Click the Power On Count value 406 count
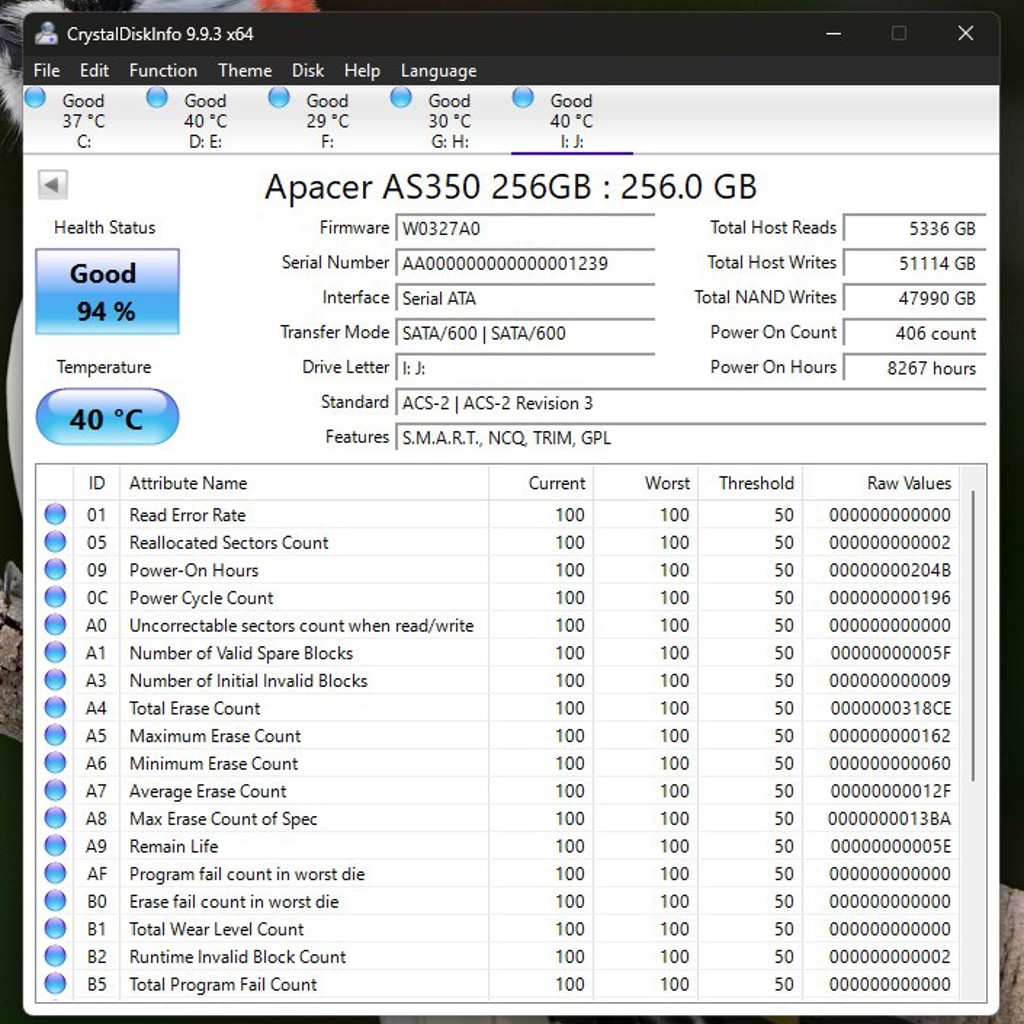 coord(914,333)
